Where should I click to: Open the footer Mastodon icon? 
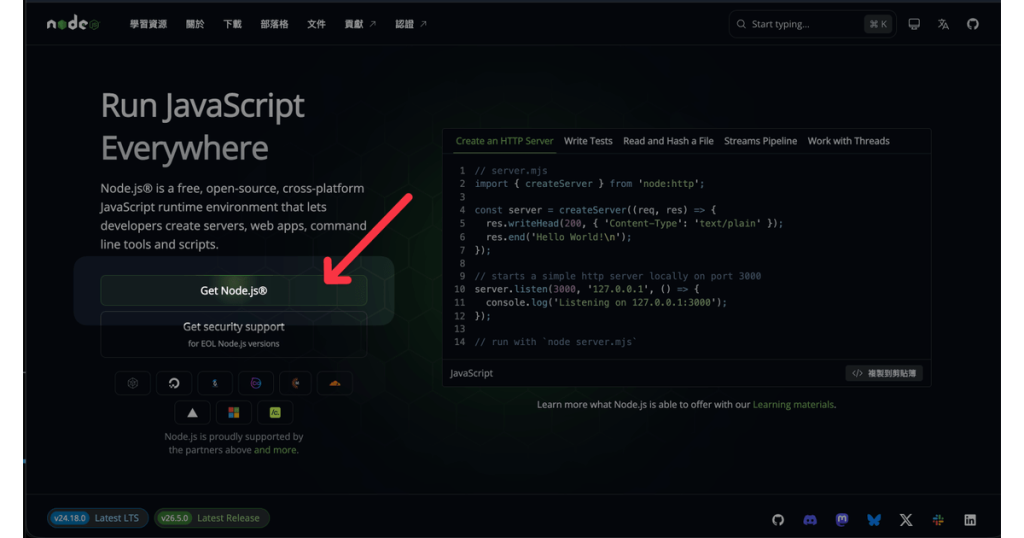(842, 520)
